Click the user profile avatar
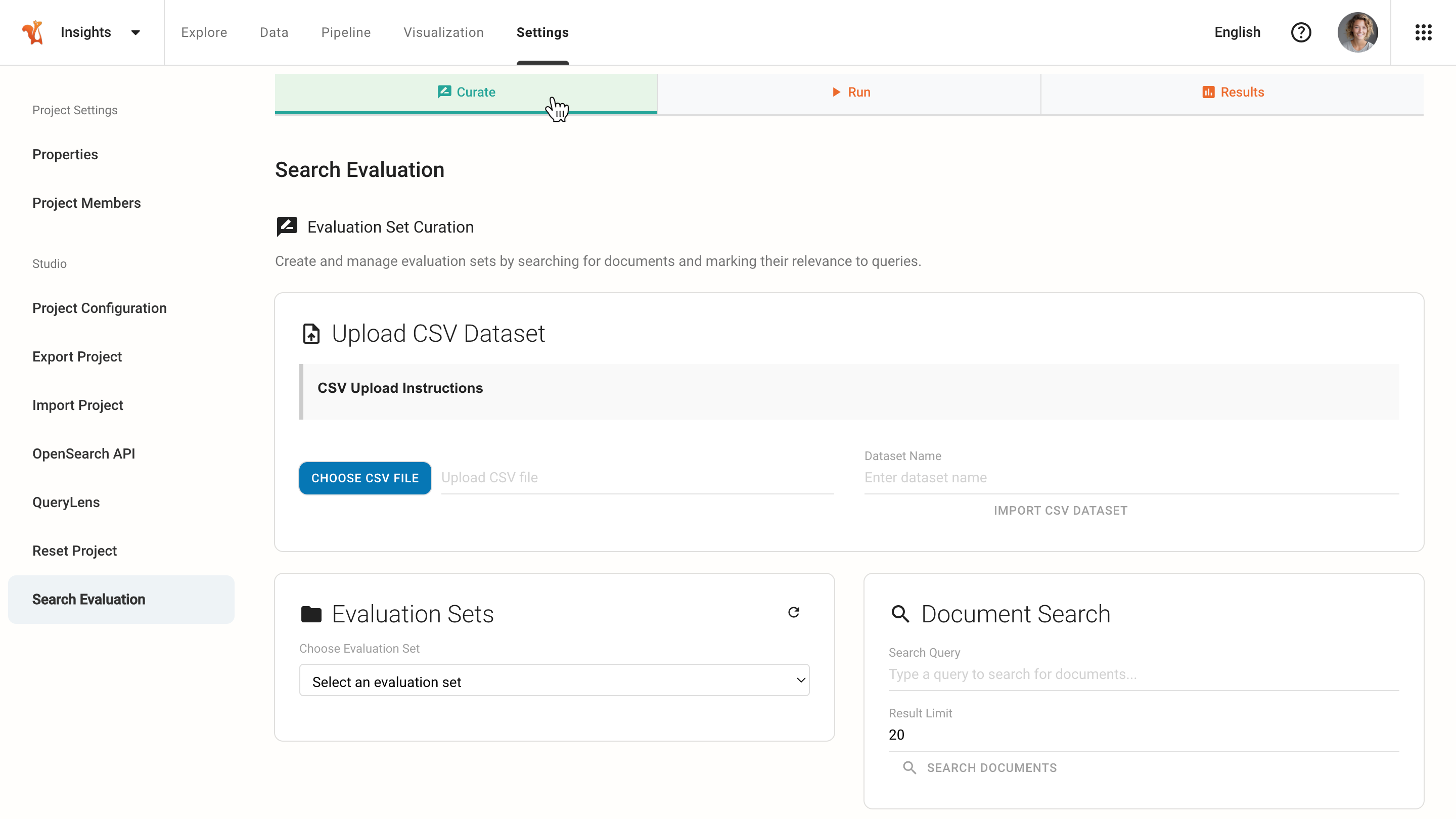This screenshot has height=819, width=1456. (x=1357, y=32)
